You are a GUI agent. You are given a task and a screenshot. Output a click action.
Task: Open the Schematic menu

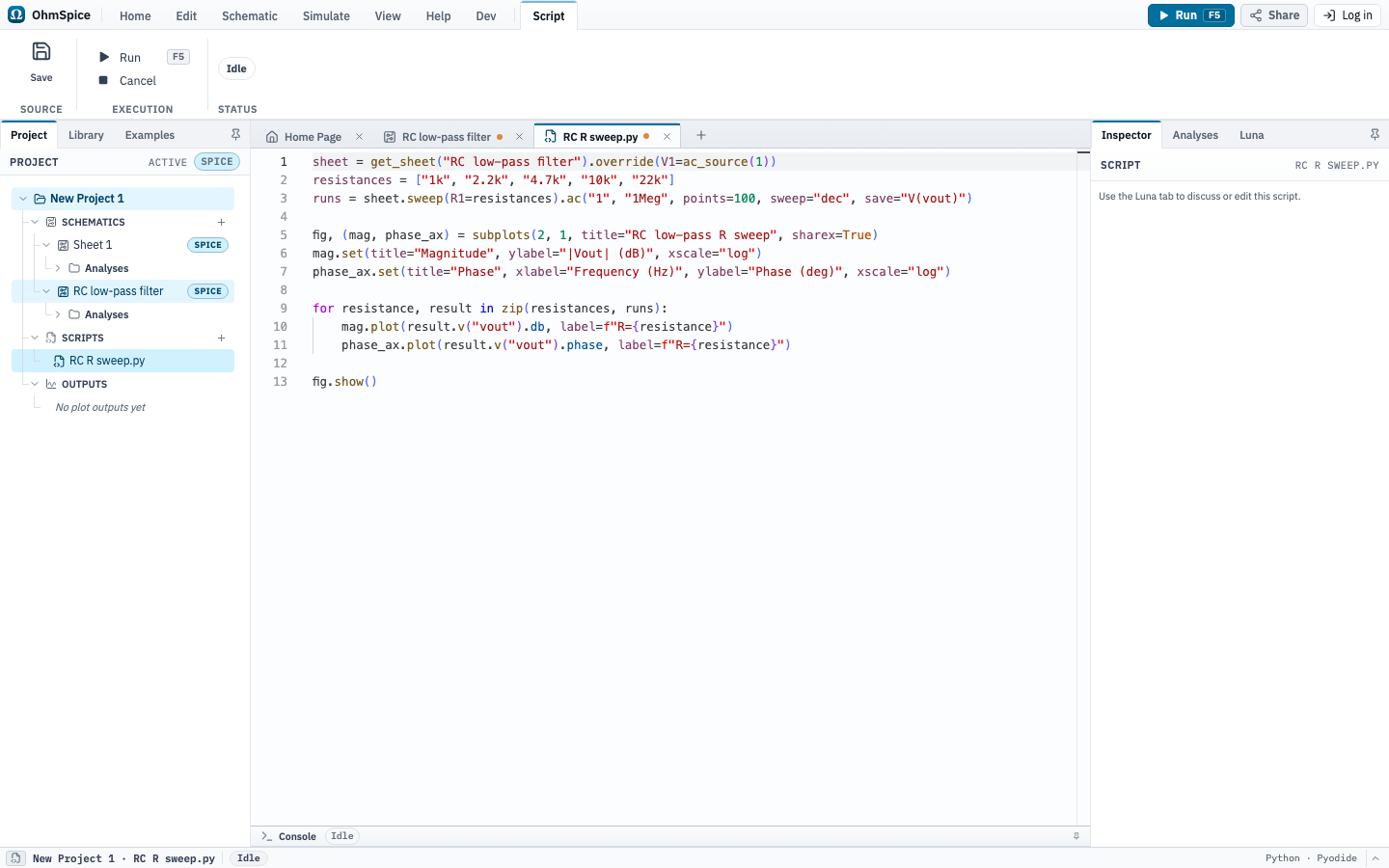coord(249,16)
